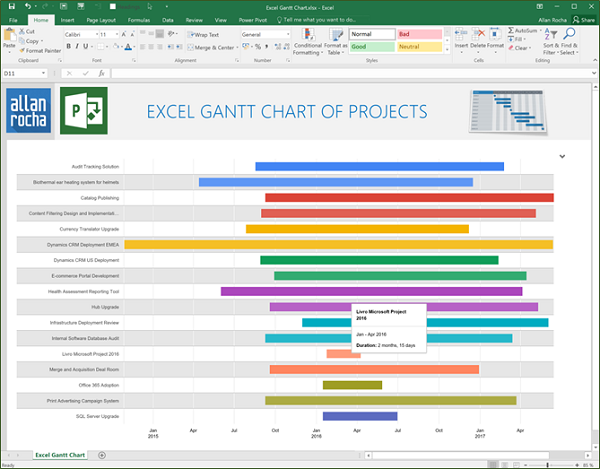Save the workbook using the quick access icon
Screen dimensions: 600x469
(x=11, y=6)
